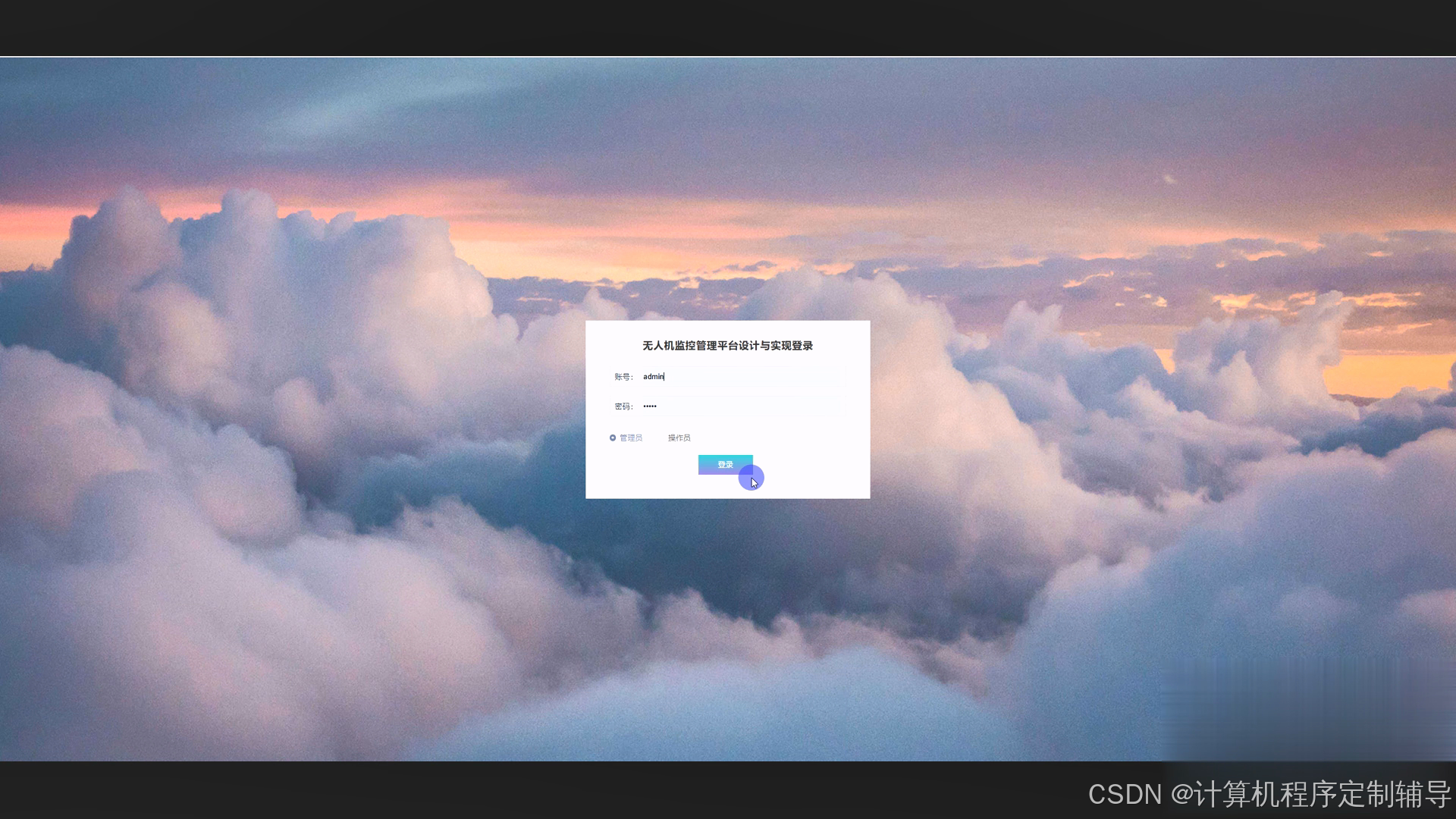This screenshot has width=1456, height=819.
Task: Click the blue cursor highlight circle
Action: (750, 476)
